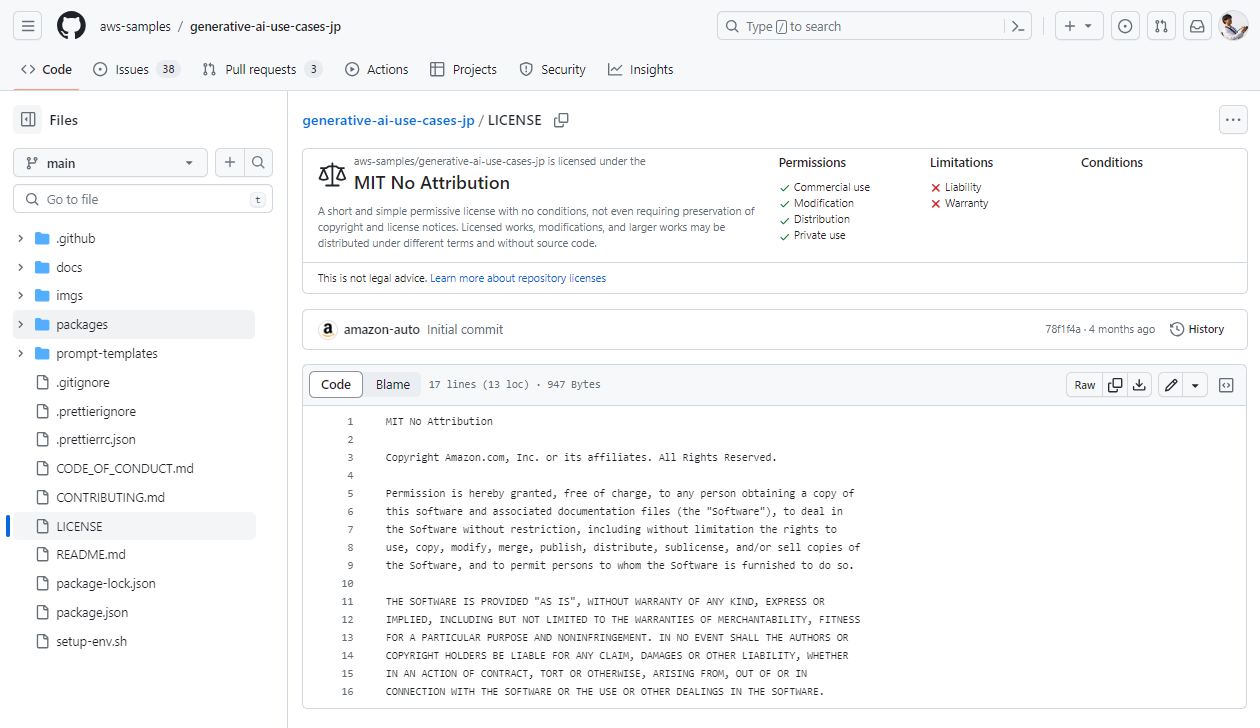This screenshot has height=728, width=1260.
Task: Open the main branch dropdown
Action: pyautogui.click(x=110, y=163)
